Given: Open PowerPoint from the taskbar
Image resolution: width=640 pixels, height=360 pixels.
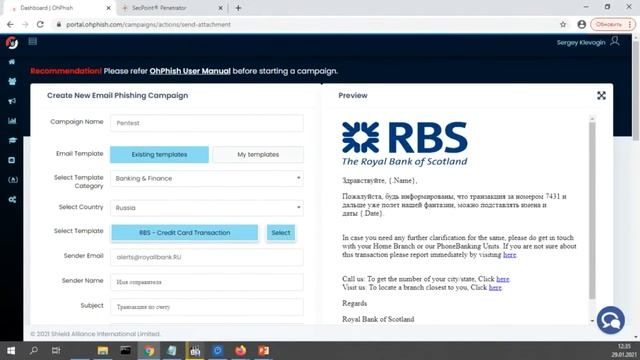Looking at the screenshot, I should tap(263, 351).
